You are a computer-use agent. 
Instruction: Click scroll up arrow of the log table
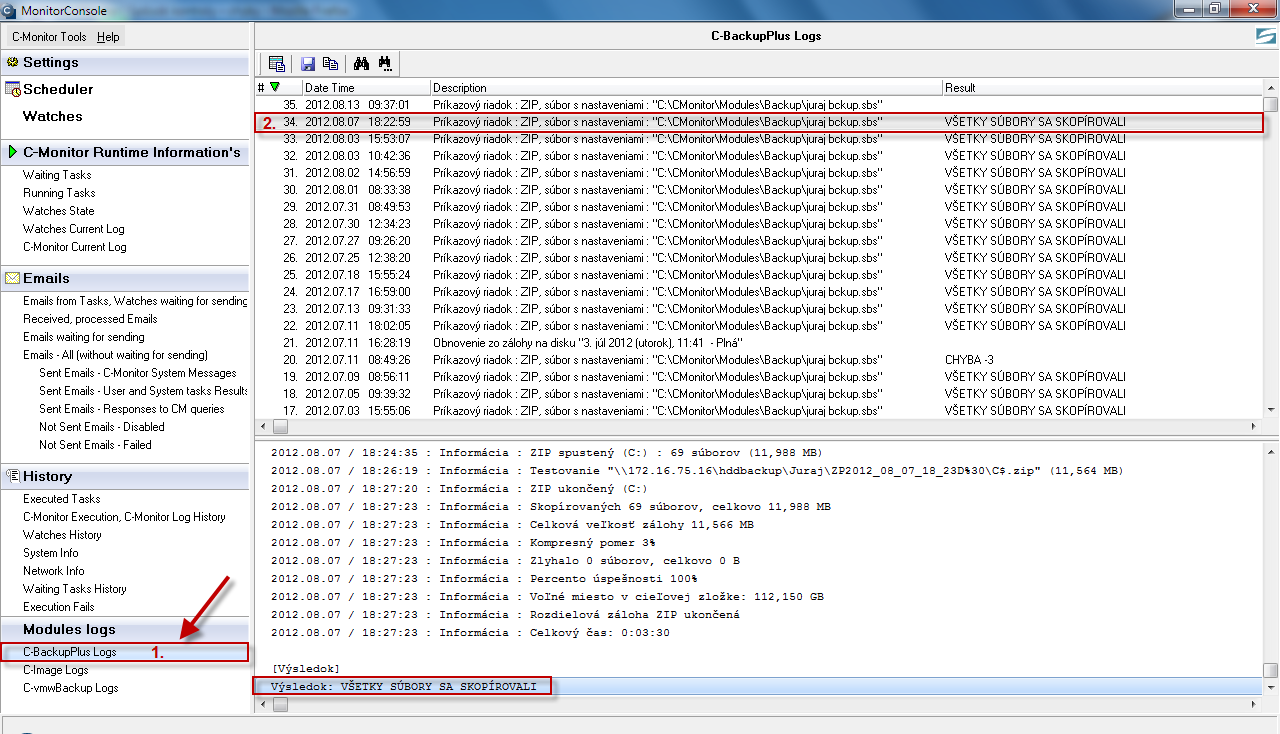pyautogui.click(x=1271, y=88)
